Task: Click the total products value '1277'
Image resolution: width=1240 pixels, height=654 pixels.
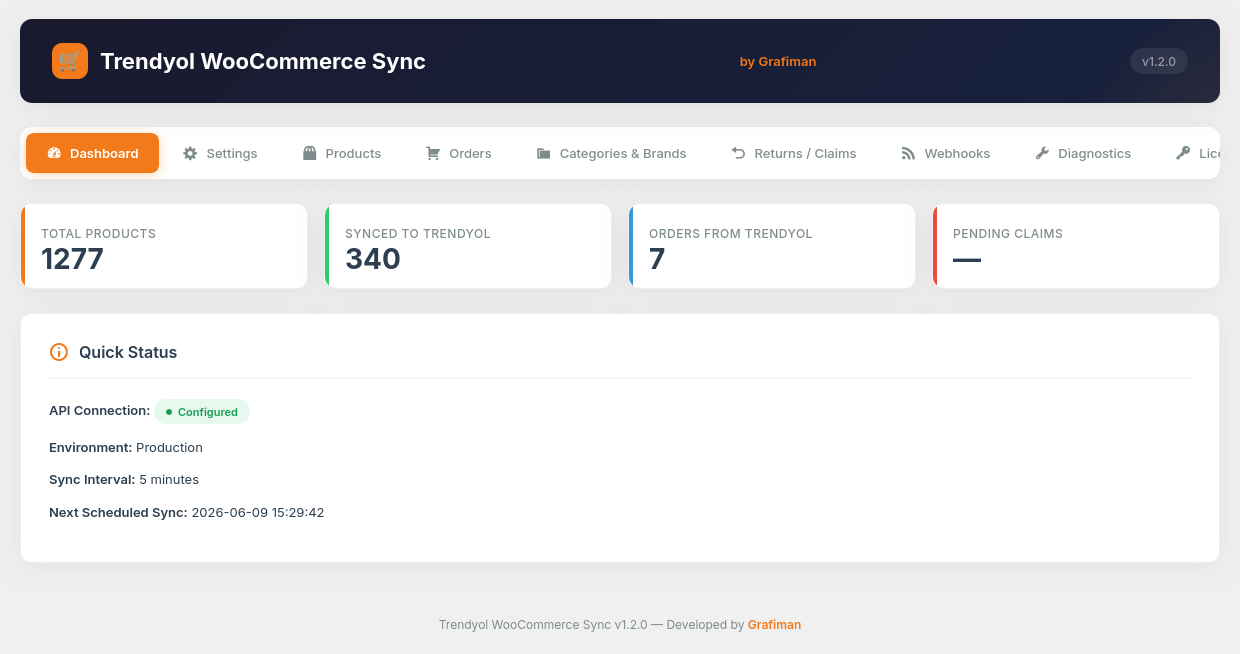Action: point(72,259)
